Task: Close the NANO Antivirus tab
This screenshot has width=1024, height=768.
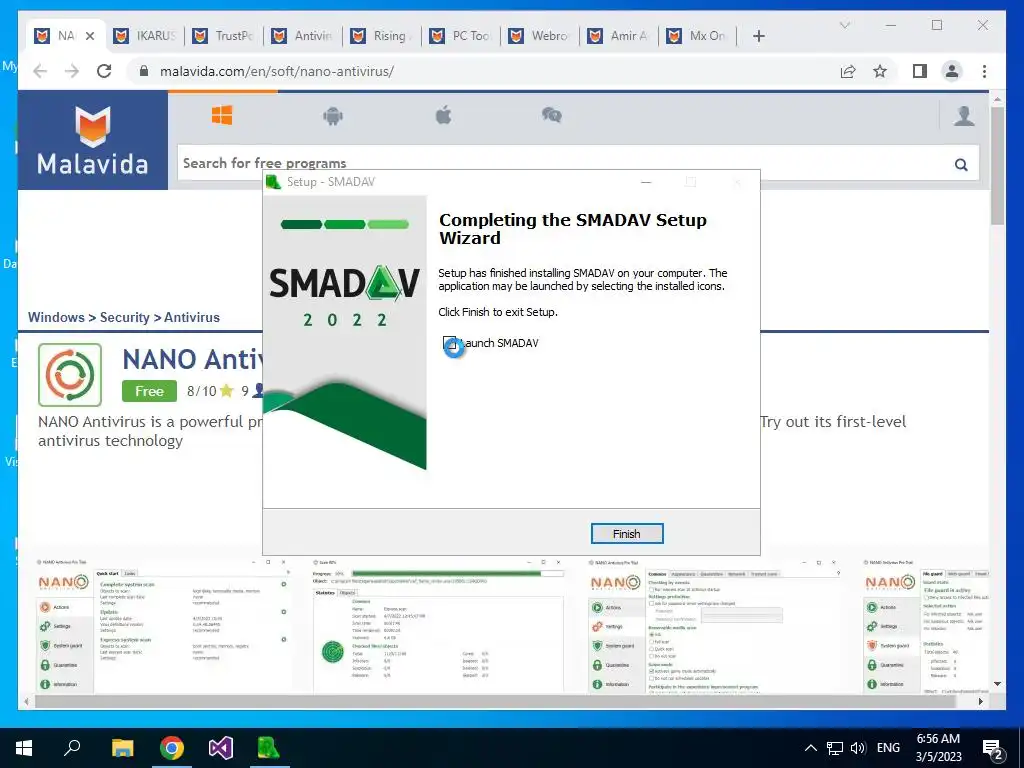Action: point(90,36)
